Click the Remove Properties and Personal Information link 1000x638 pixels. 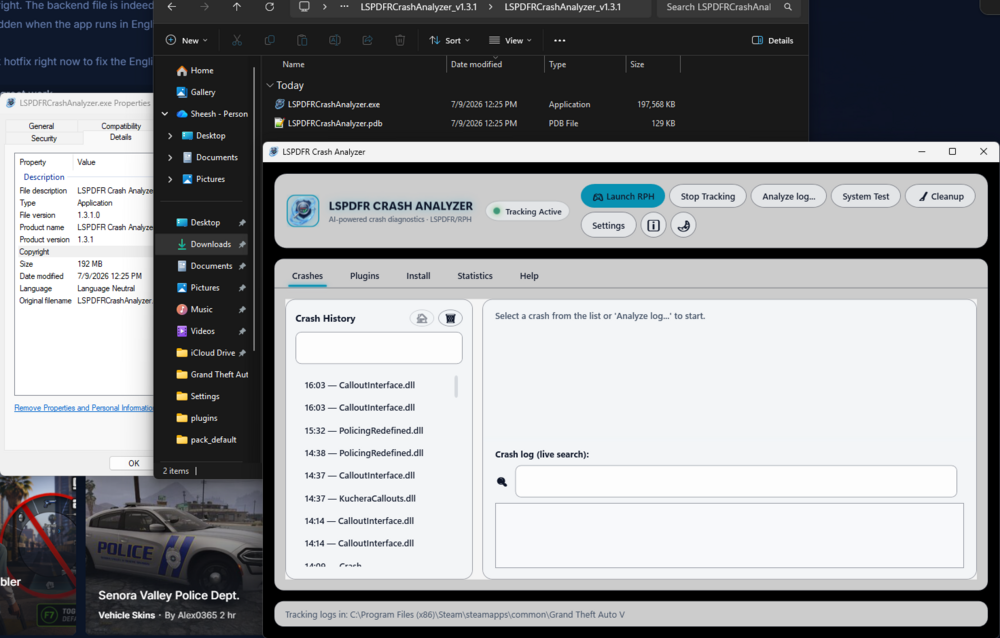(x=84, y=408)
